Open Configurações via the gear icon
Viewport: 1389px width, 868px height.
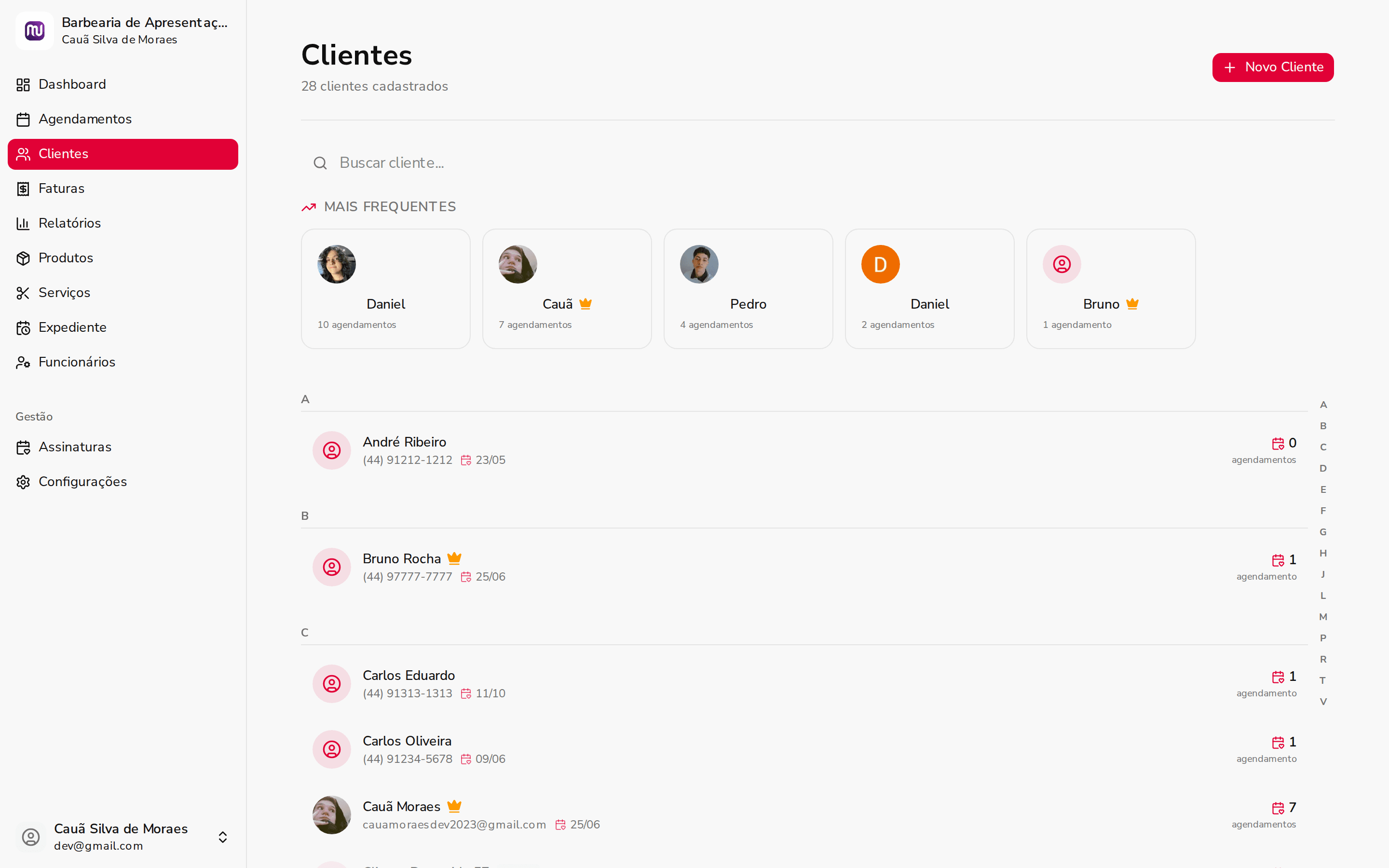pos(23,482)
